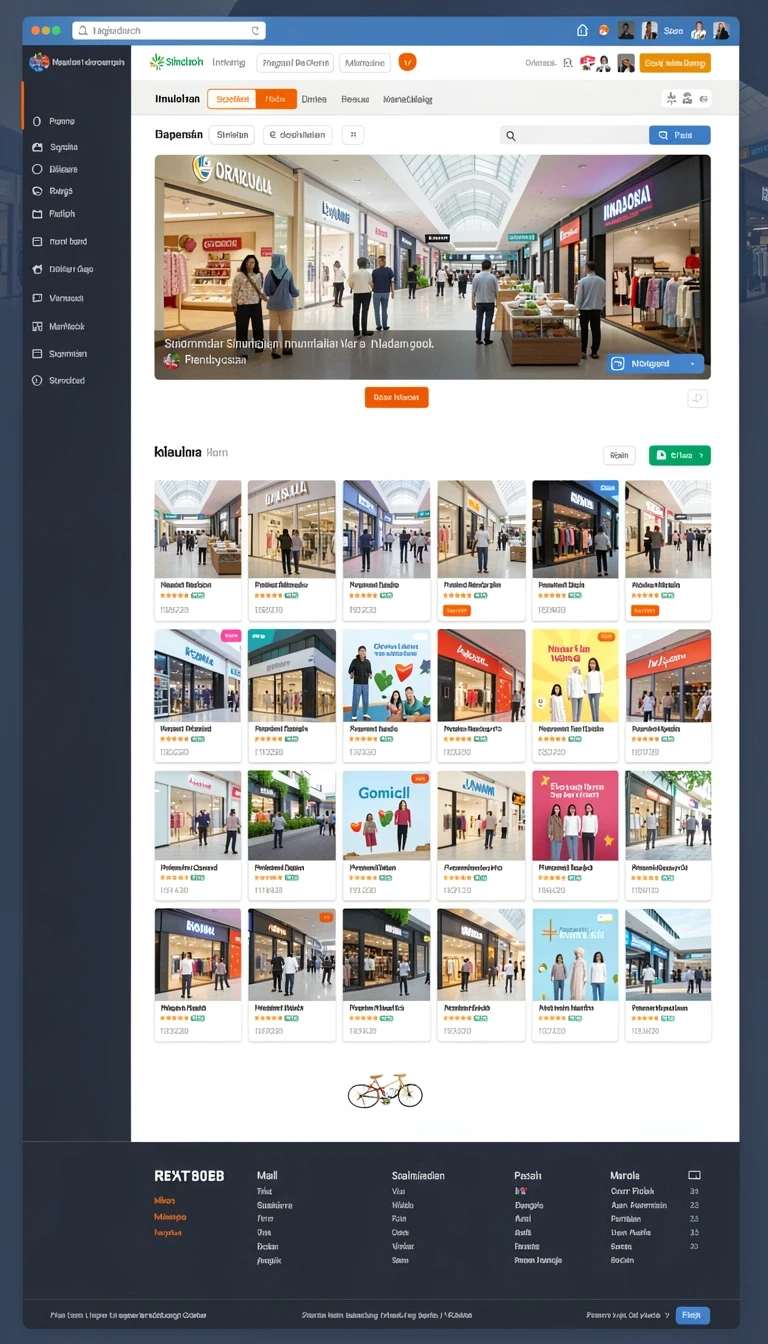Click the home icon in browser bar
The image size is (768, 1344).
pos(583,31)
